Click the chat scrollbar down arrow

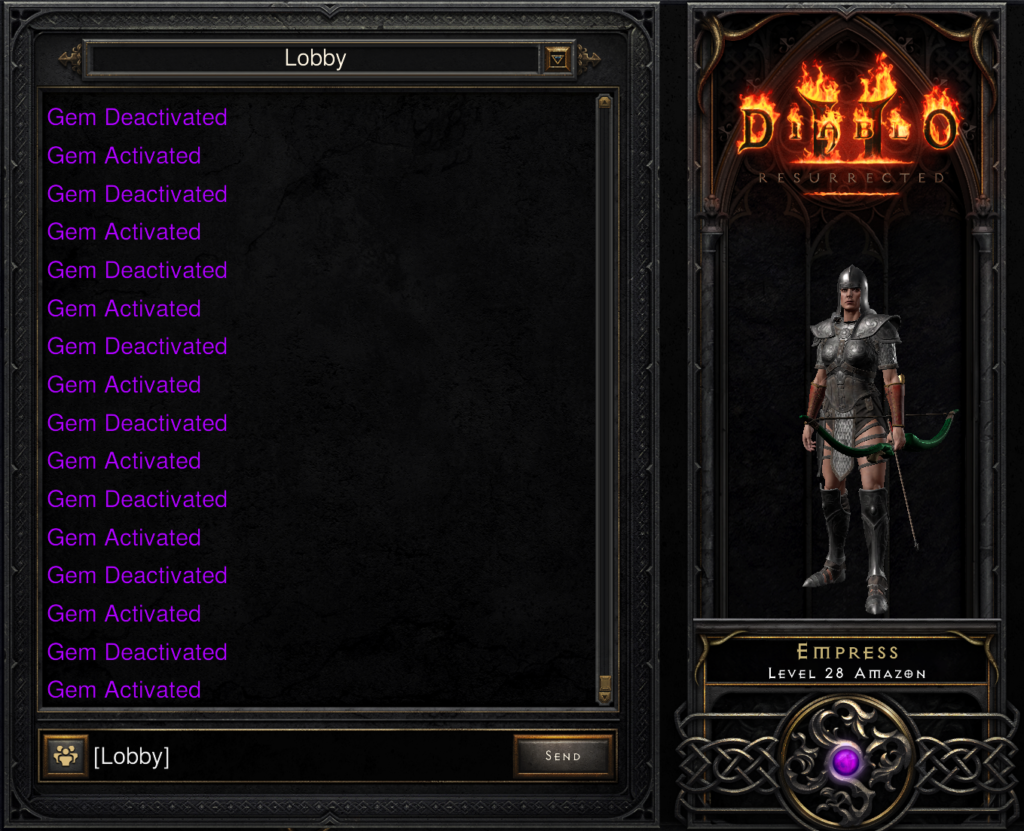coord(605,696)
